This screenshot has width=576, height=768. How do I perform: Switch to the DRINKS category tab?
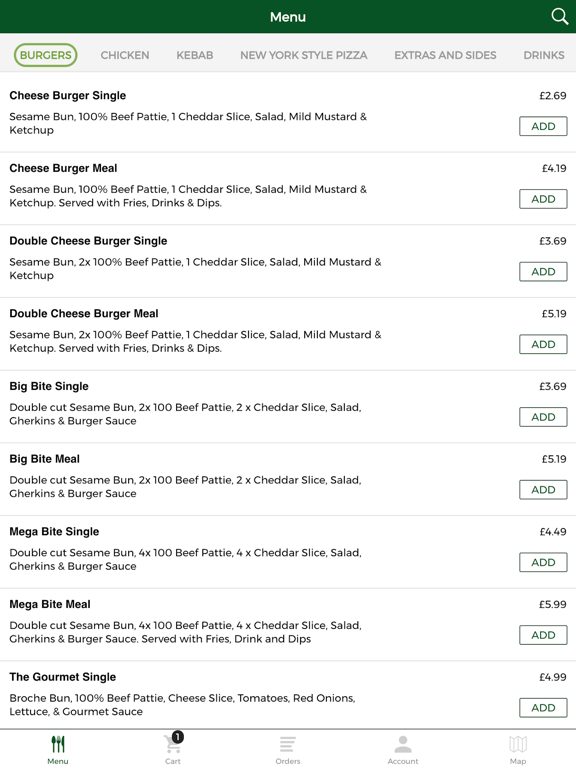[x=544, y=55]
